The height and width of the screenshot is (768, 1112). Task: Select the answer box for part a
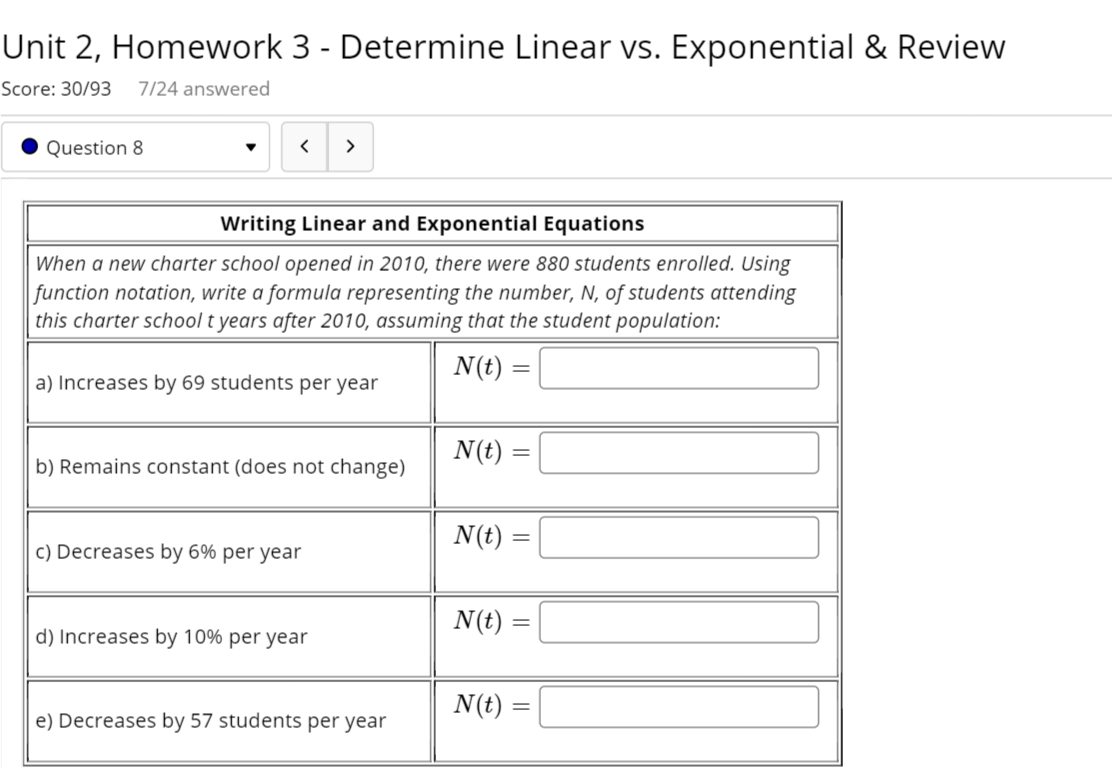pos(679,367)
